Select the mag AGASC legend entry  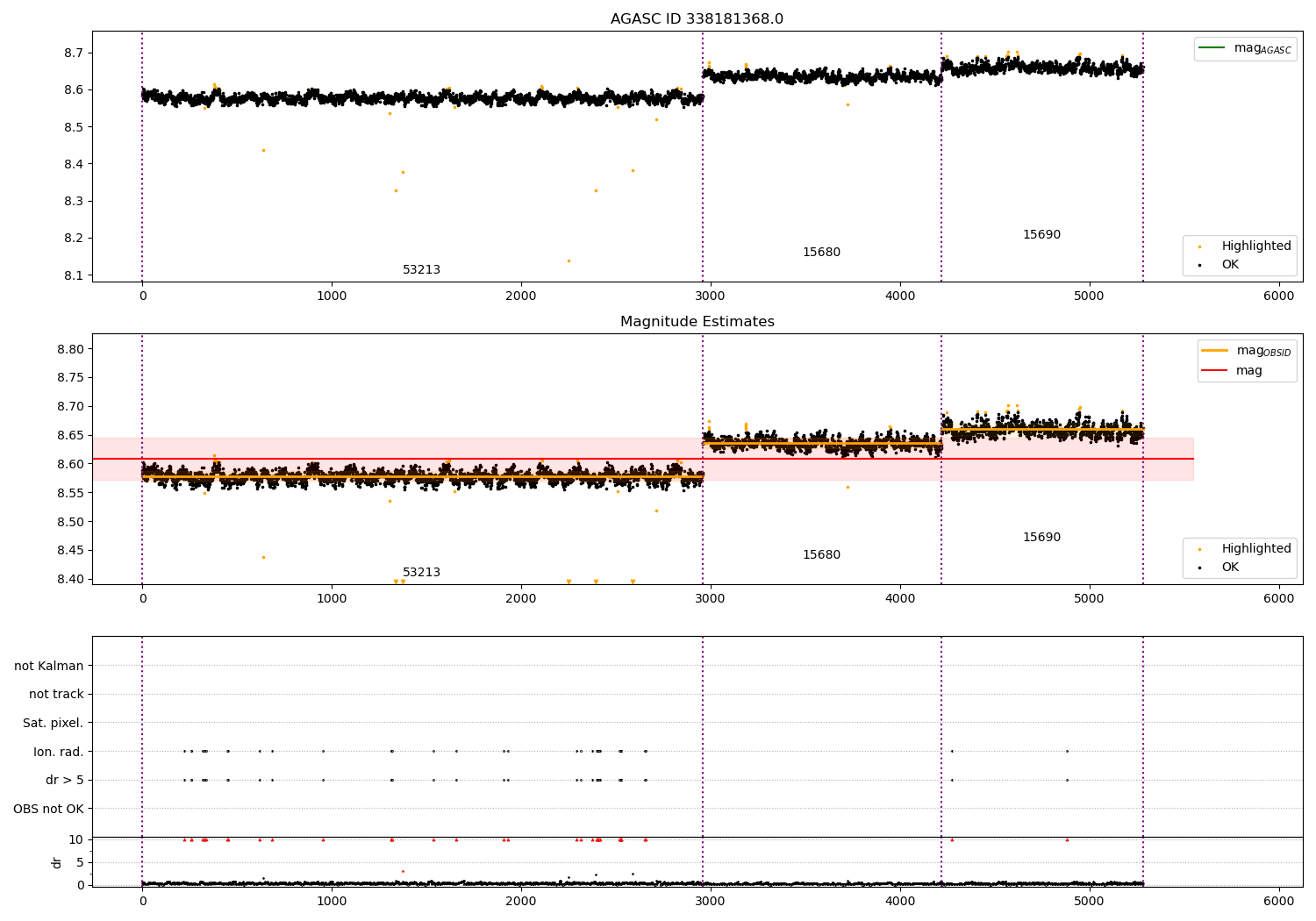click(1245, 48)
